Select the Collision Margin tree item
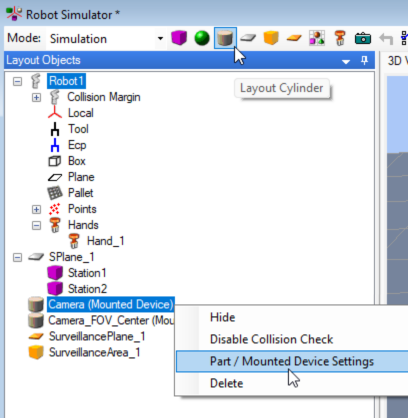The width and height of the screenshot is (408, 418). [104, 97]
